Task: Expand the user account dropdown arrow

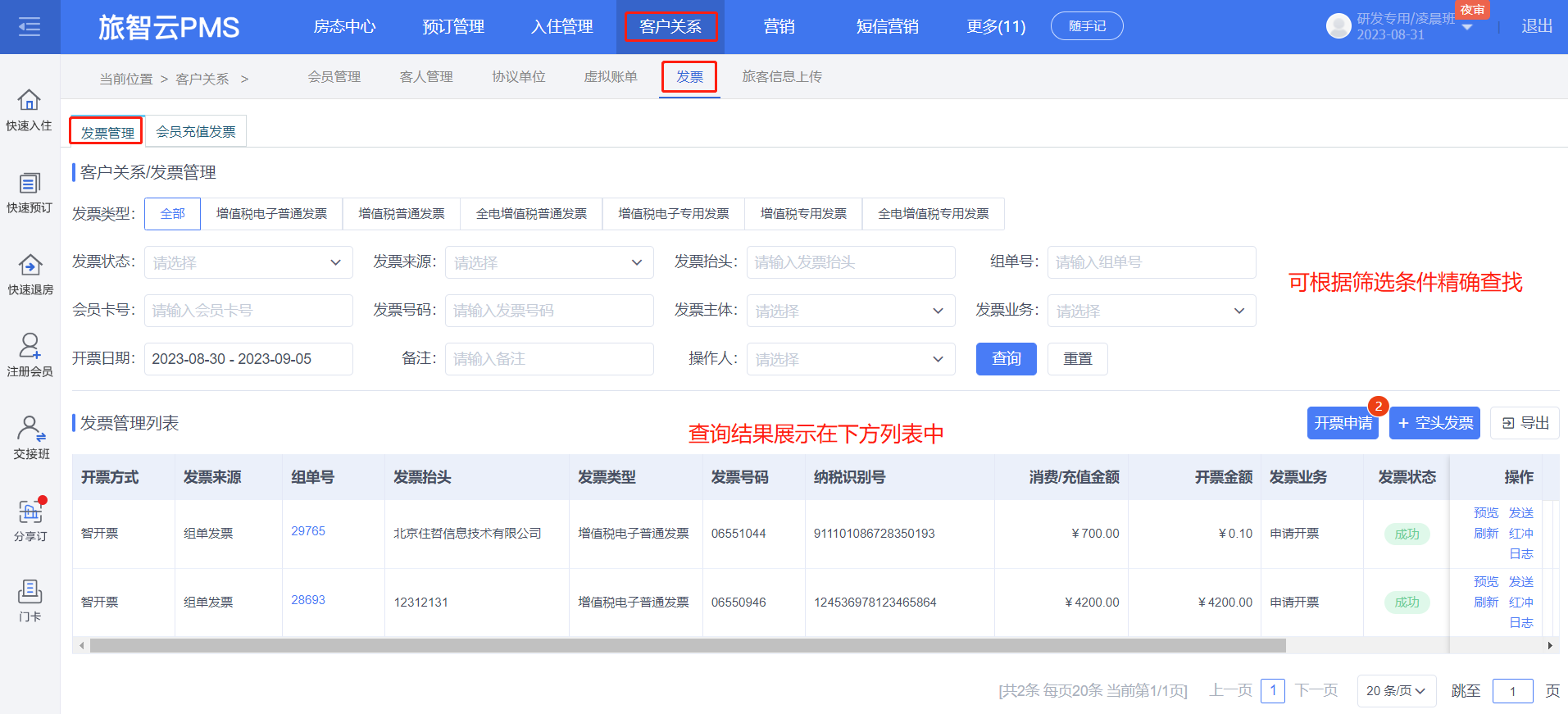Action: point(1467,28)
